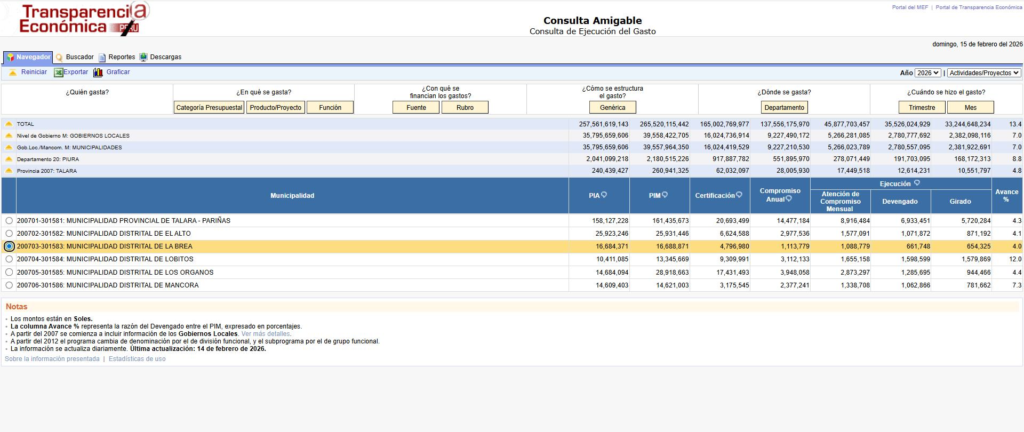The image size is (1024, 432).
Task: Open the Descargas tab
Action: (x=160, y=57)
